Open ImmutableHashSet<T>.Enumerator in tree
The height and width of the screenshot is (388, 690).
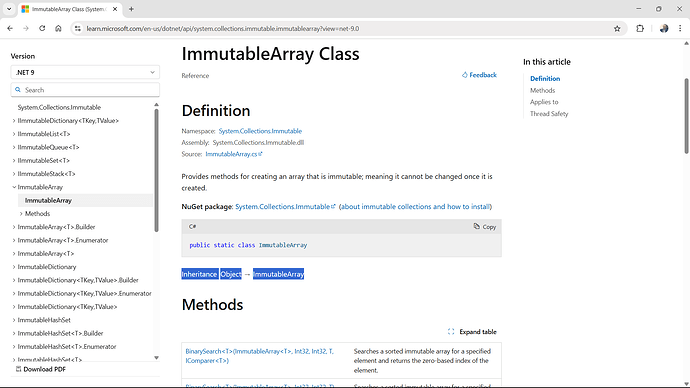click(x=67, y=347)
